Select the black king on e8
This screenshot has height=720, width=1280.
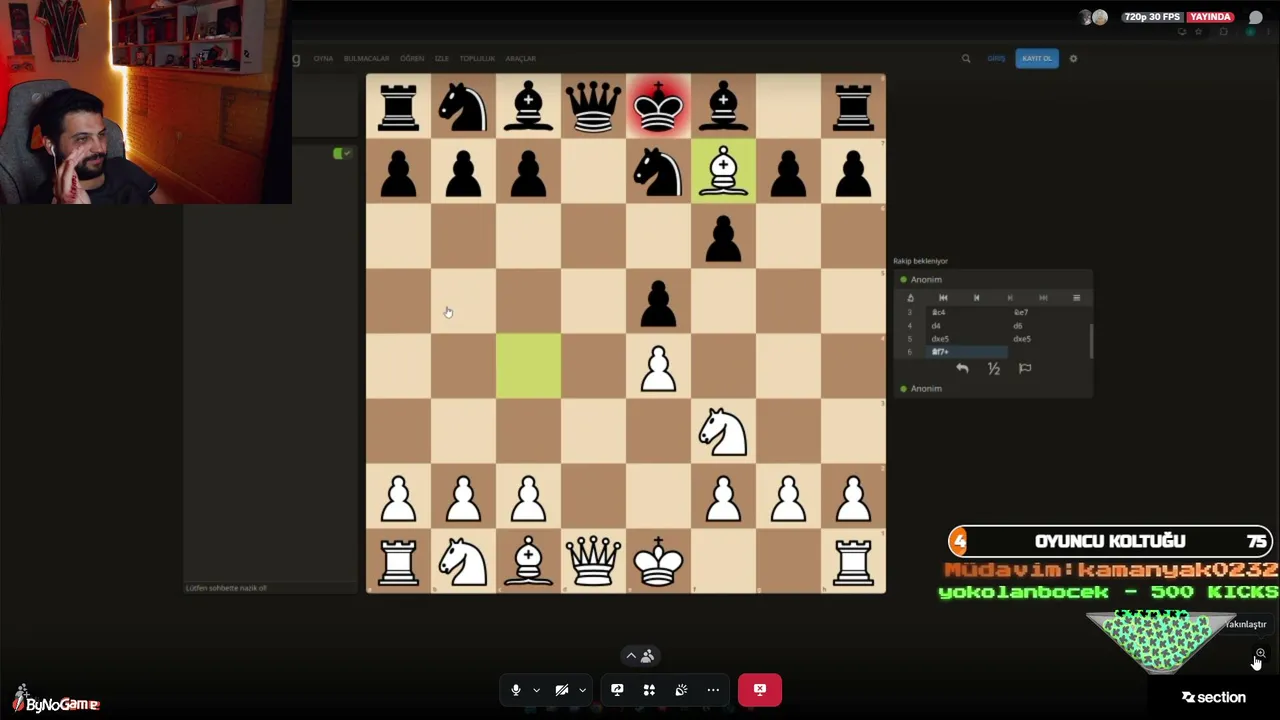tap(658, 106)
